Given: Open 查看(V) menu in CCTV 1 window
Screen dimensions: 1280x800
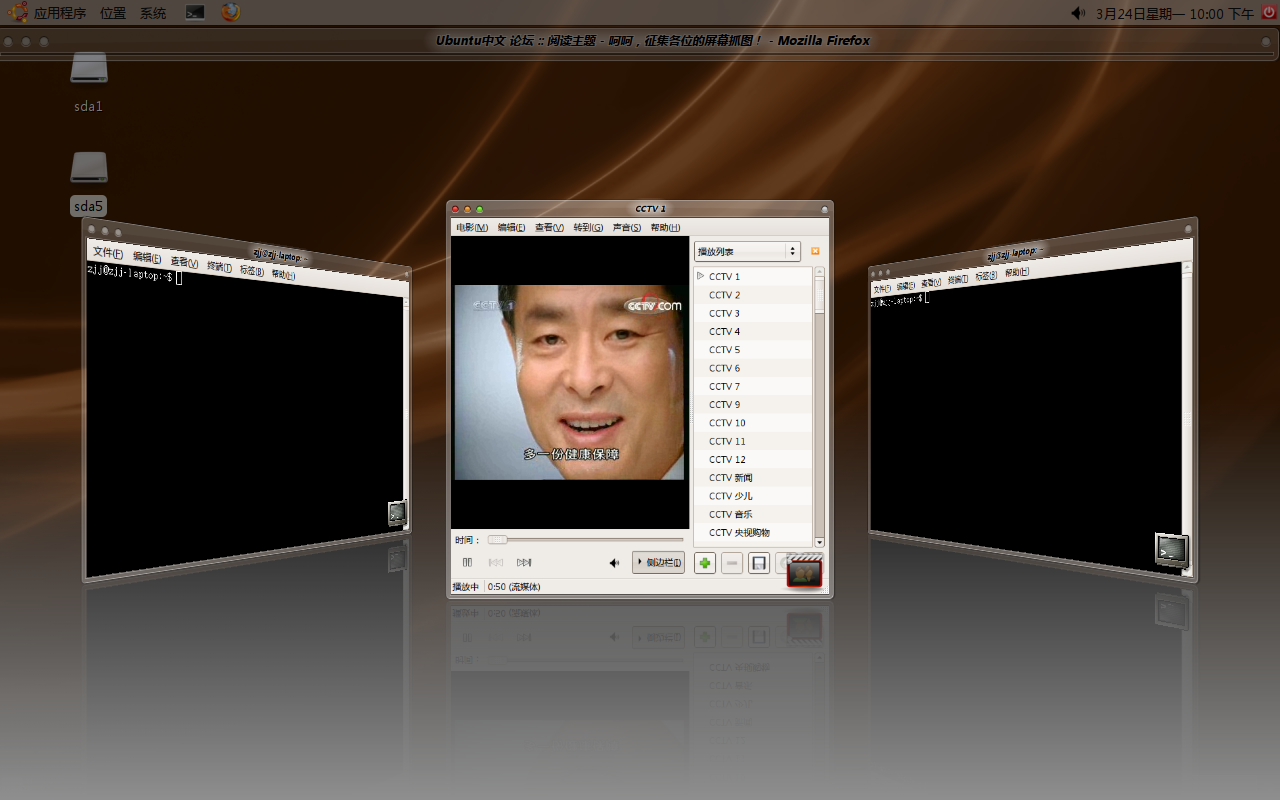Looking at the screenshot, I should [x=549, y=228].
